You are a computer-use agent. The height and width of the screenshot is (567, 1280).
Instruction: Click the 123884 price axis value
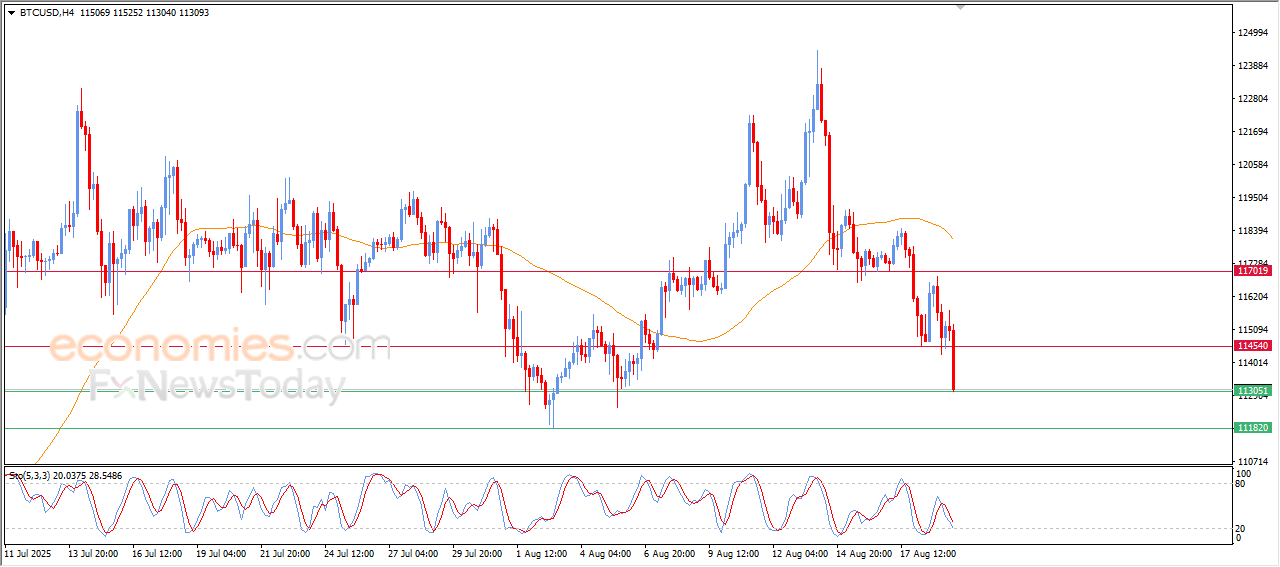[1253, 66]
